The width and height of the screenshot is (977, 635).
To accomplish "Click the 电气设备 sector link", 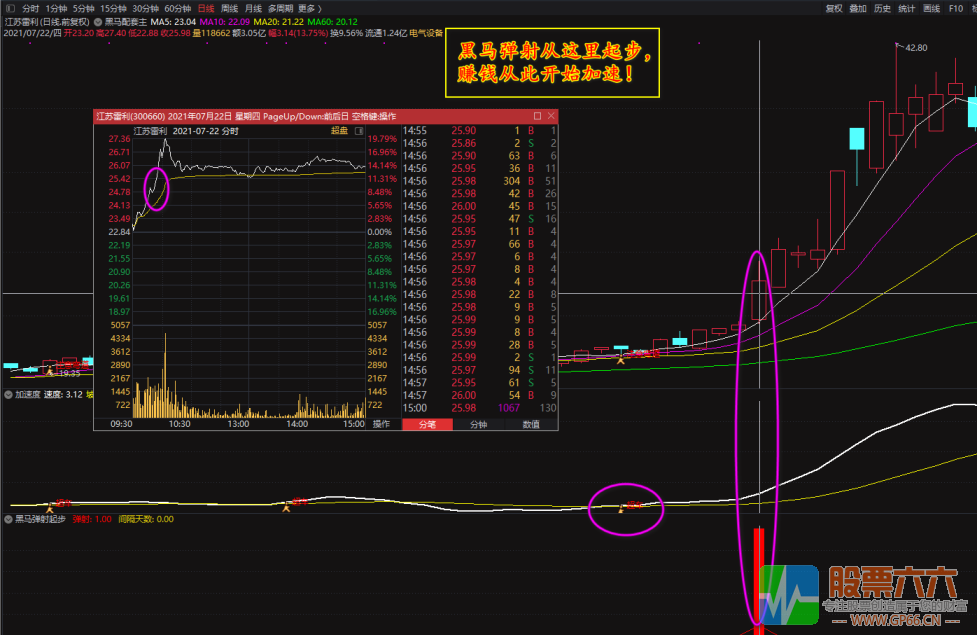I will coord(426,33).
